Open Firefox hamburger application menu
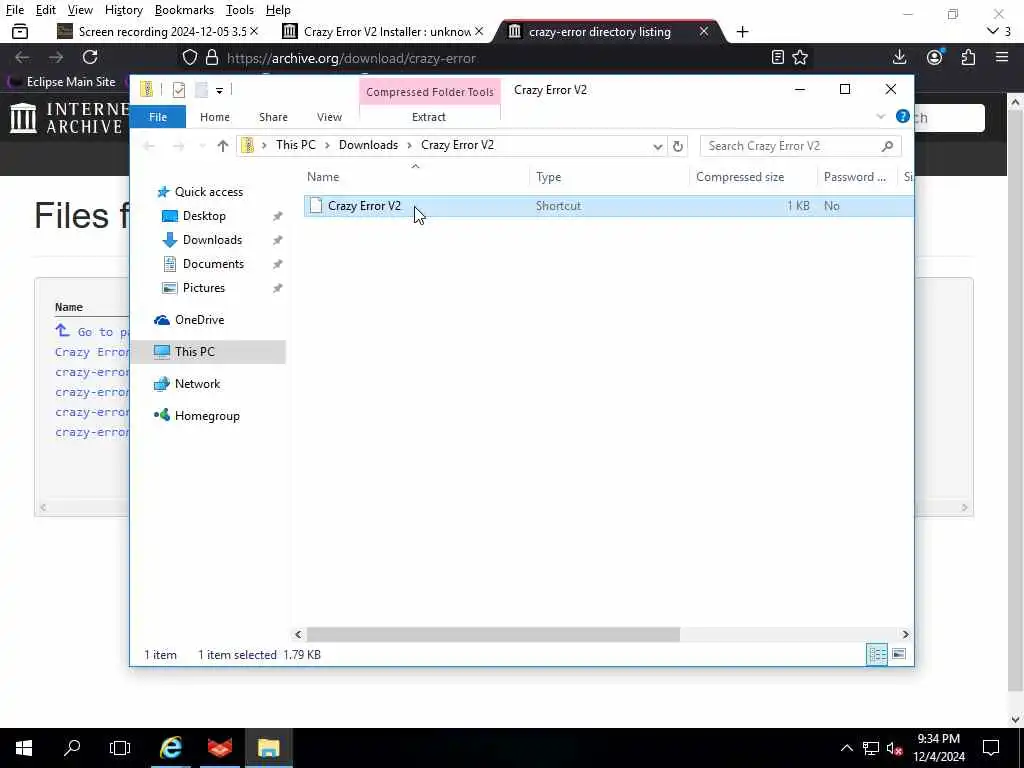Viewport: 1024px width, 768px height. coord(1002,57)
